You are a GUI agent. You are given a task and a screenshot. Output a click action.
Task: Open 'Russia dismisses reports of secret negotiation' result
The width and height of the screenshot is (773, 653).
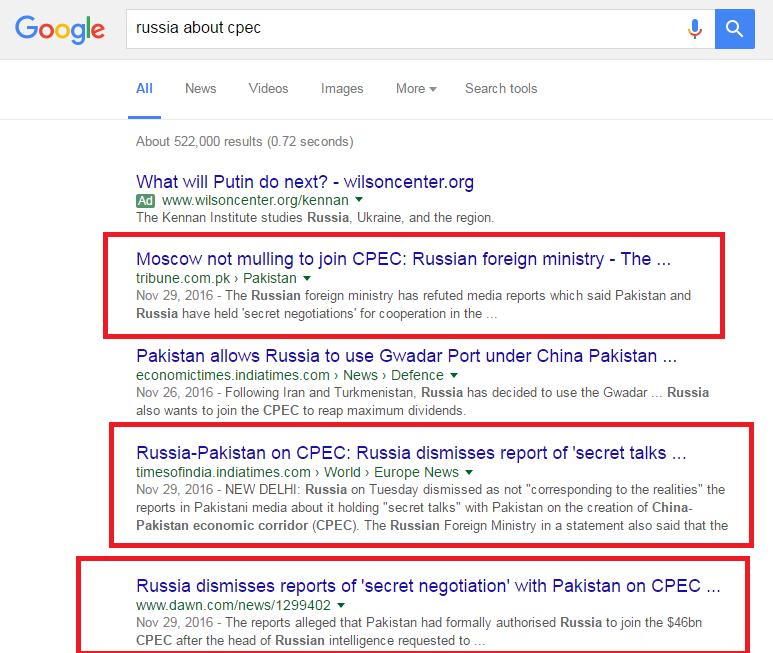point(428,585)
